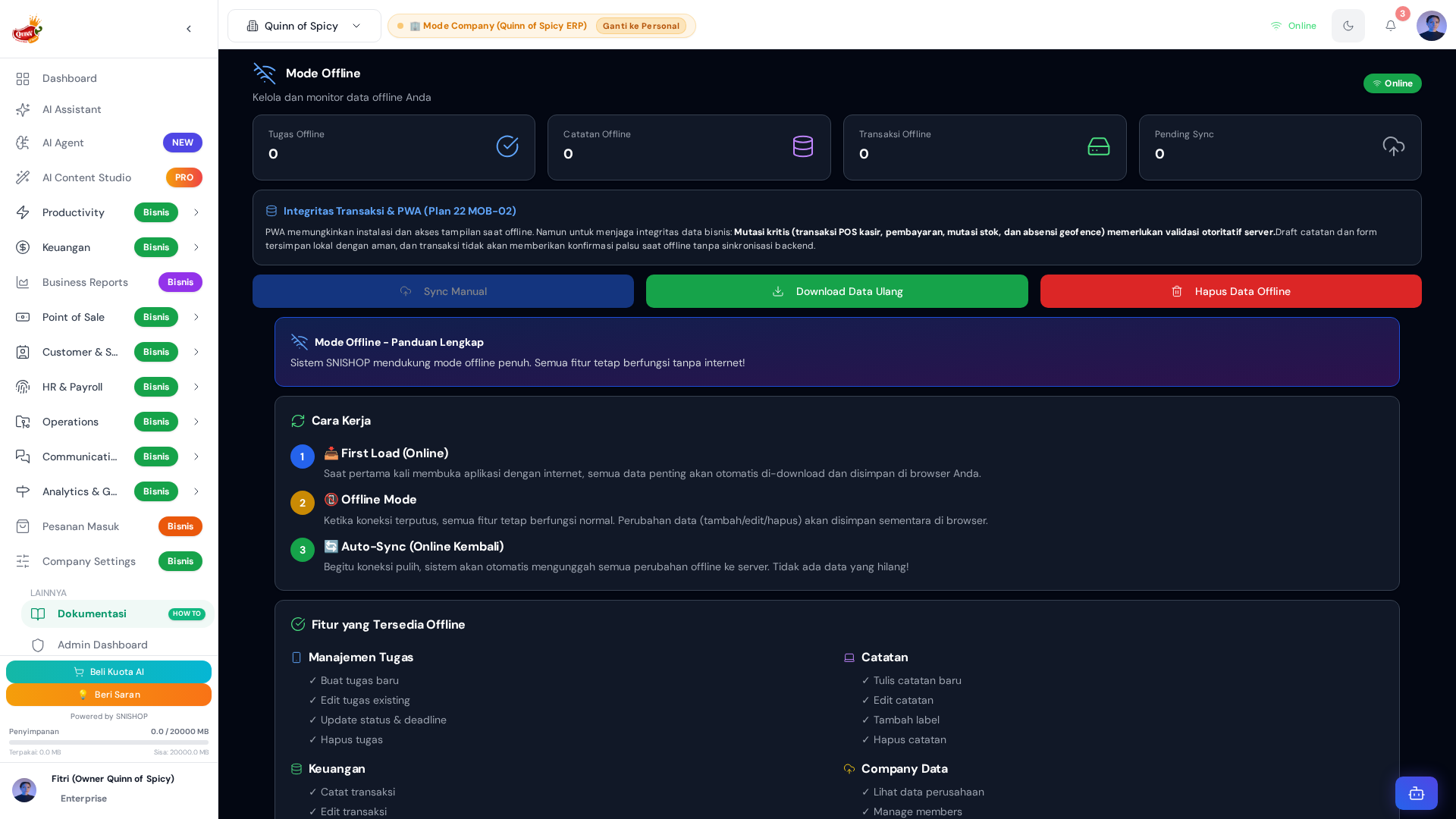Click the Penyimpanan storage progress bar
Viewport: 1456px width, 819px height.
(108, 742)
